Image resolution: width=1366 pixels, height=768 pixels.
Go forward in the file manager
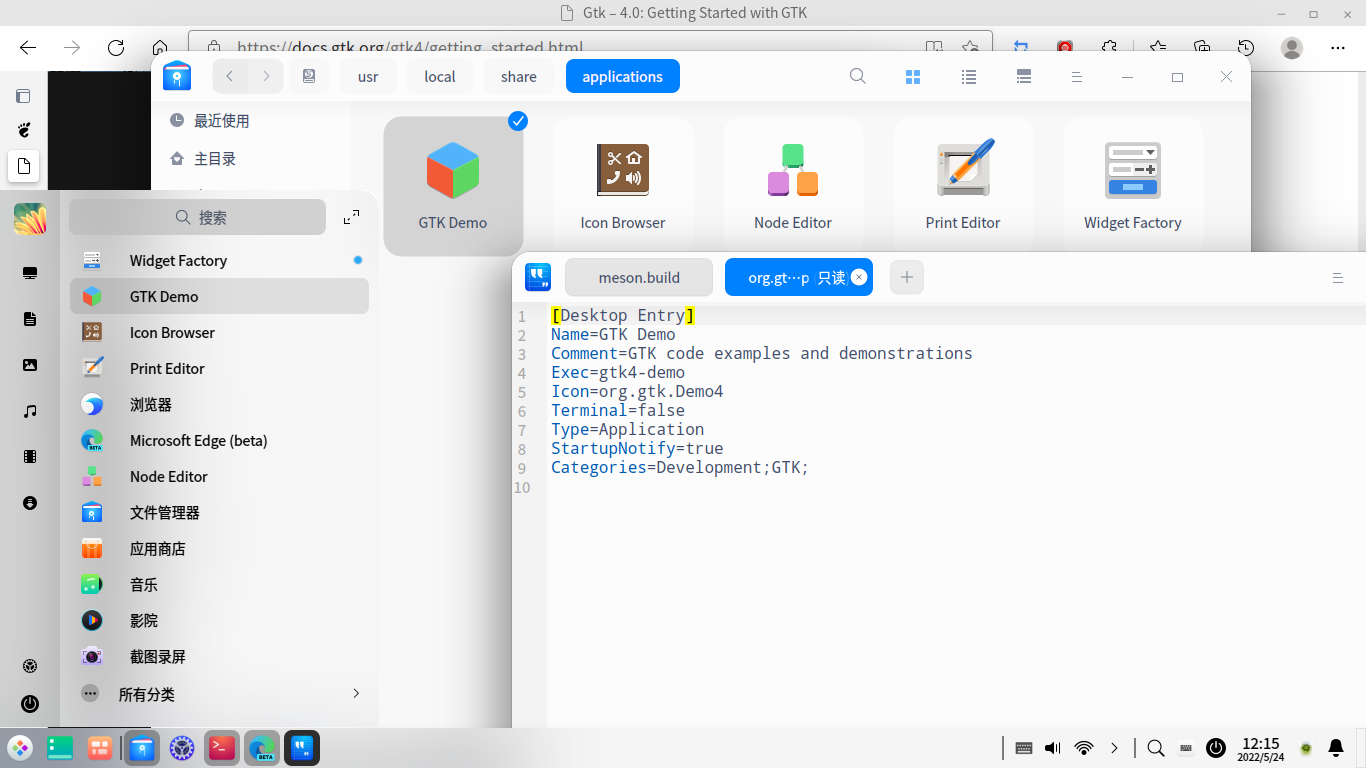(266, 76)
